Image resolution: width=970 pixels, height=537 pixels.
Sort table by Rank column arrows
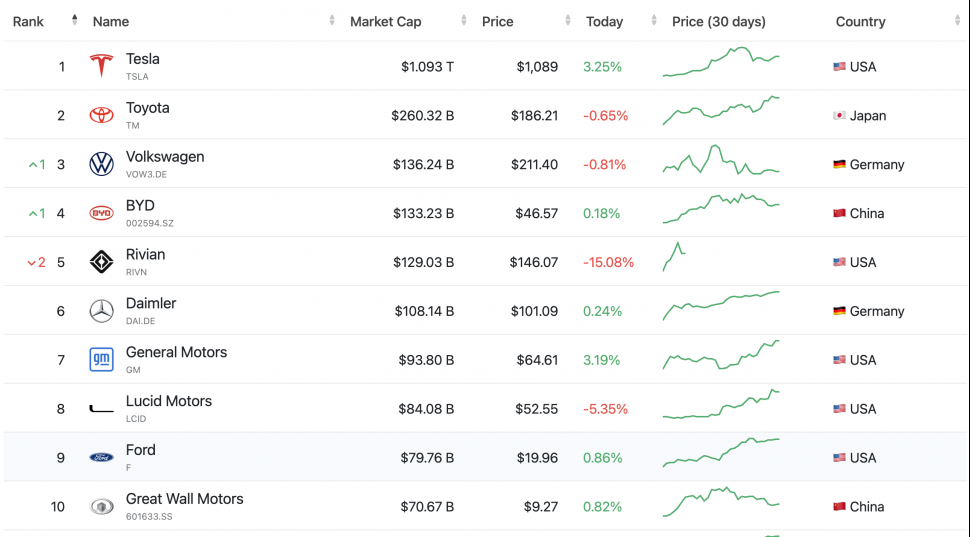(74, 21)
